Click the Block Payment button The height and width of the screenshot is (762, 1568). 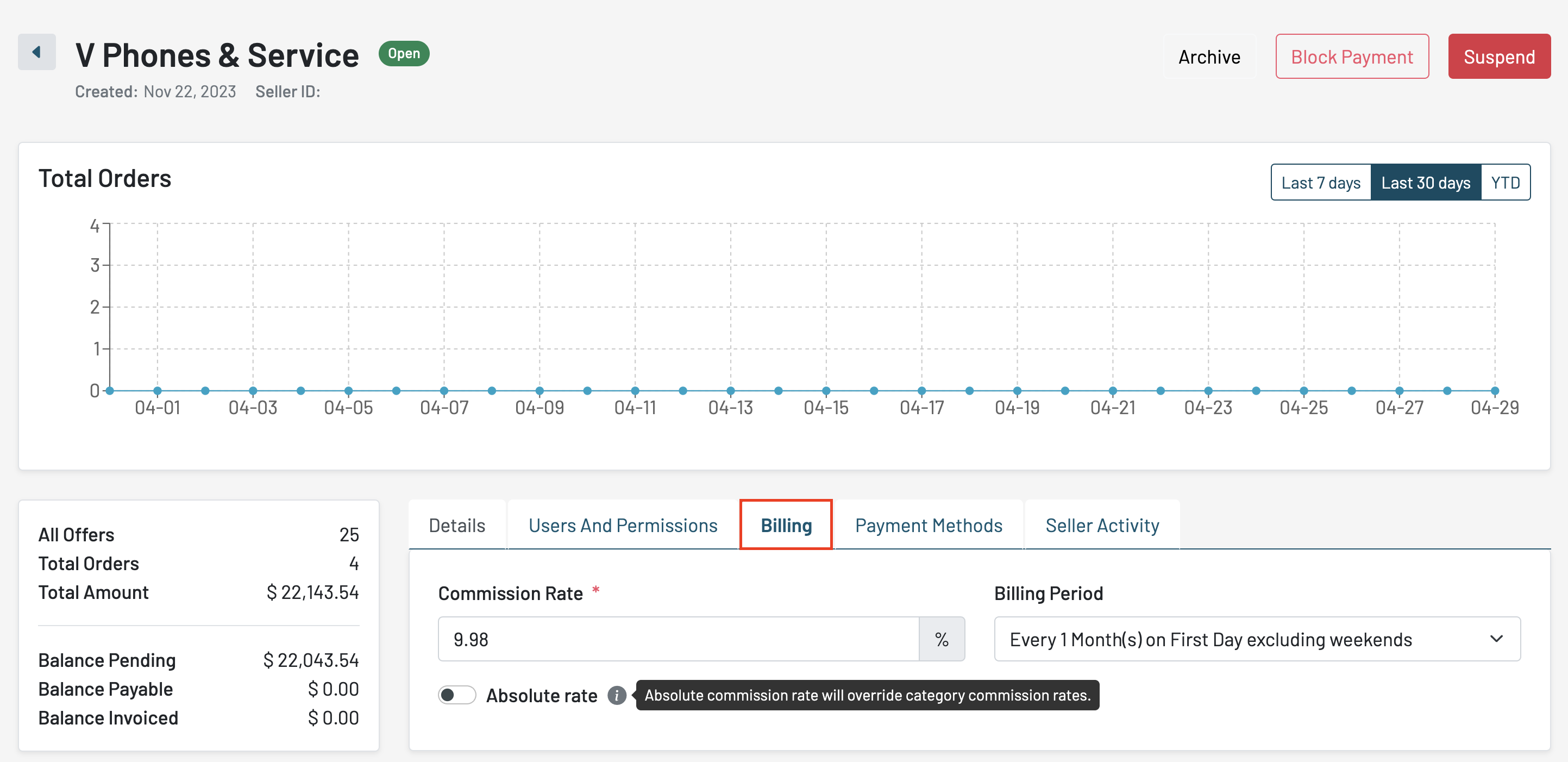1351,57
